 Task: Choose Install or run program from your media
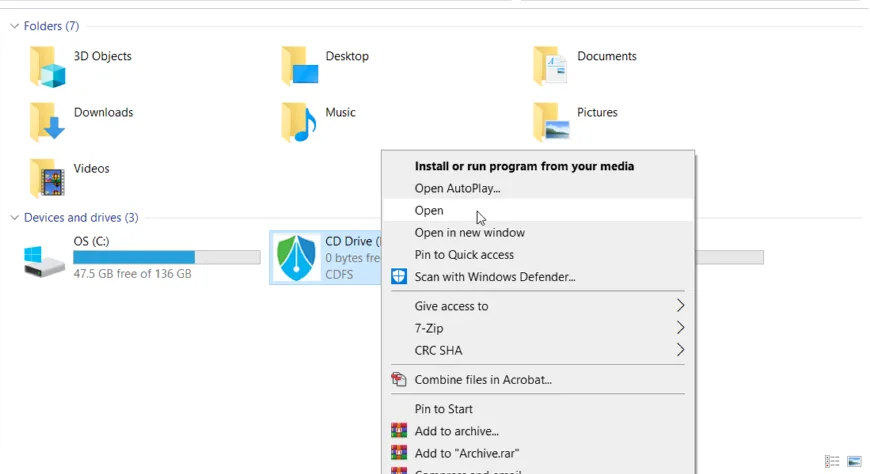[x=538, y=166]
